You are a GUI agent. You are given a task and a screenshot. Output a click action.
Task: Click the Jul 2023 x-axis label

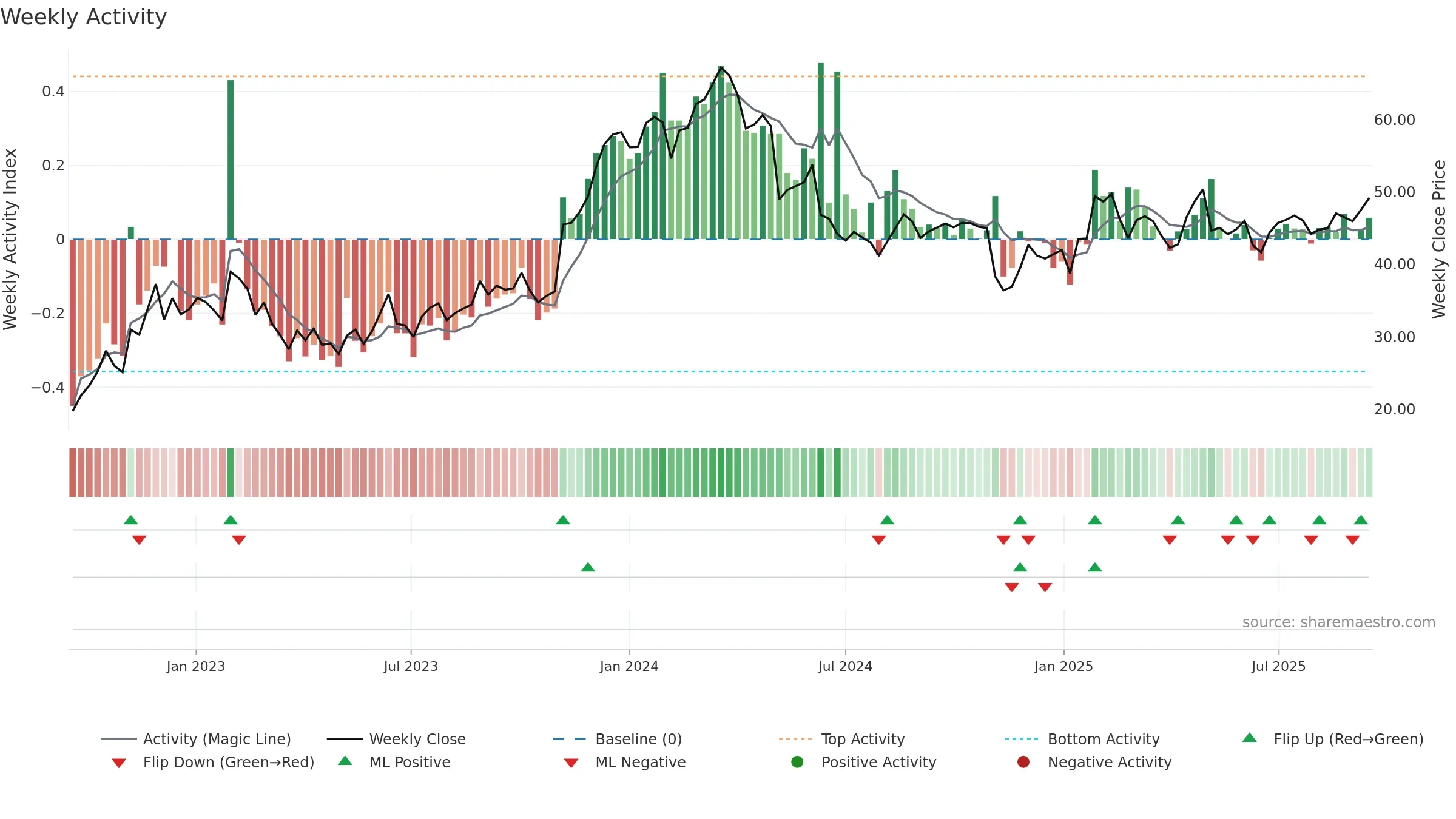tap(411, 666)
